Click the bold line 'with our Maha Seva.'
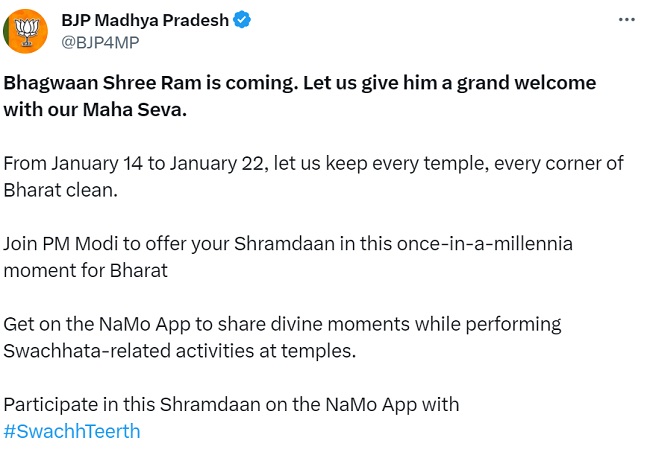The height and width of the screenshot is (458, 650). click(x=95, y=108)
